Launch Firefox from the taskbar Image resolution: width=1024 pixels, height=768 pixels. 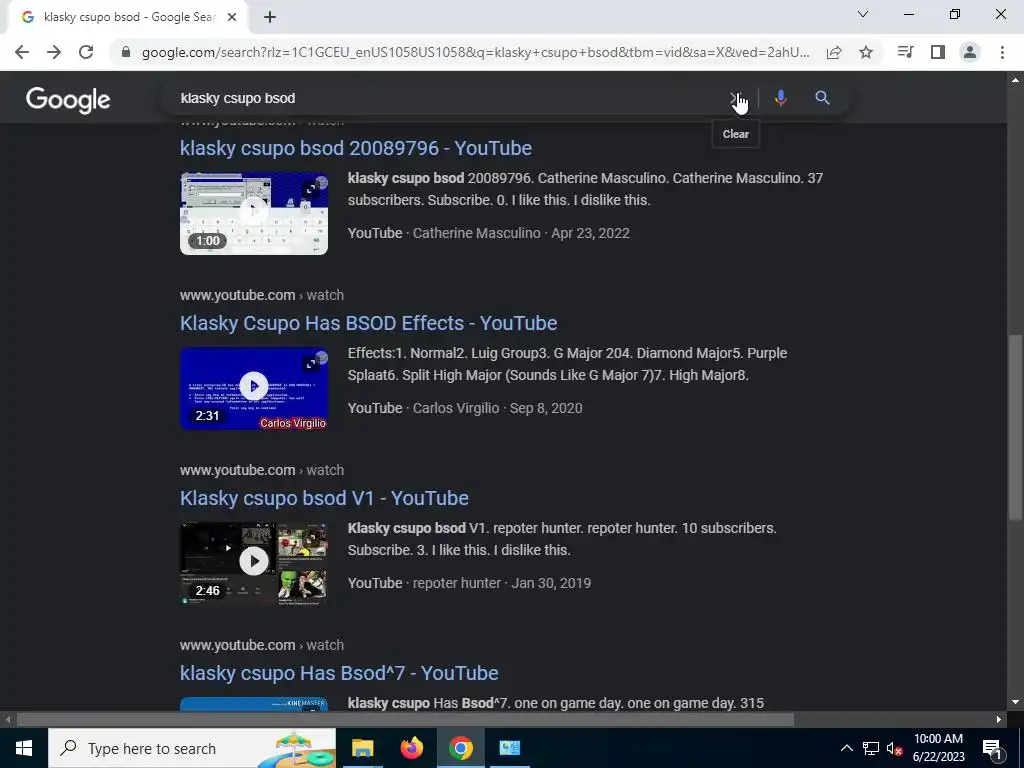411,748
